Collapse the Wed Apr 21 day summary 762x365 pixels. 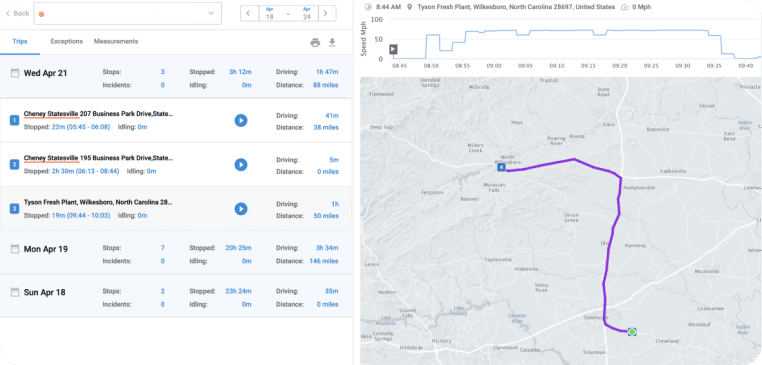175,77
